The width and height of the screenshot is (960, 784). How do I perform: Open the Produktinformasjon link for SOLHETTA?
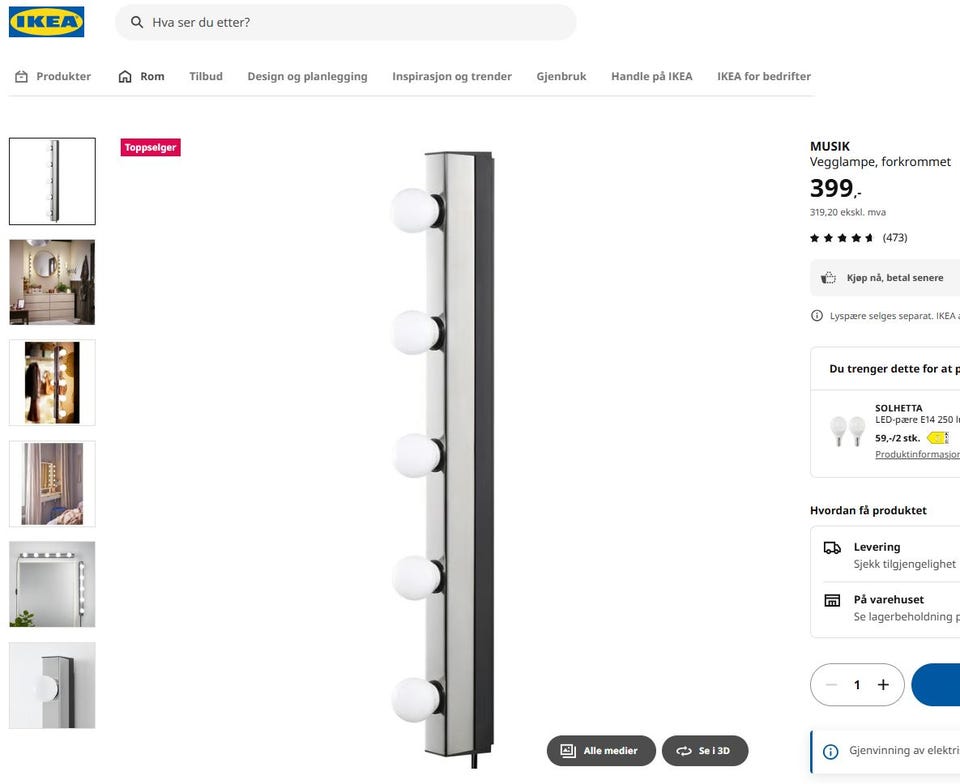[916, 455]
